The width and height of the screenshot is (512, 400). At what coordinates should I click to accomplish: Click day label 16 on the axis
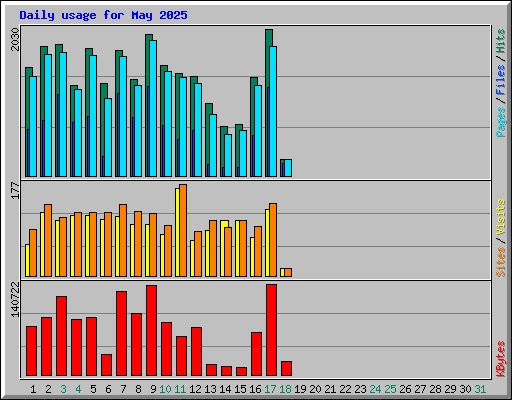click(x=255, y=389)
